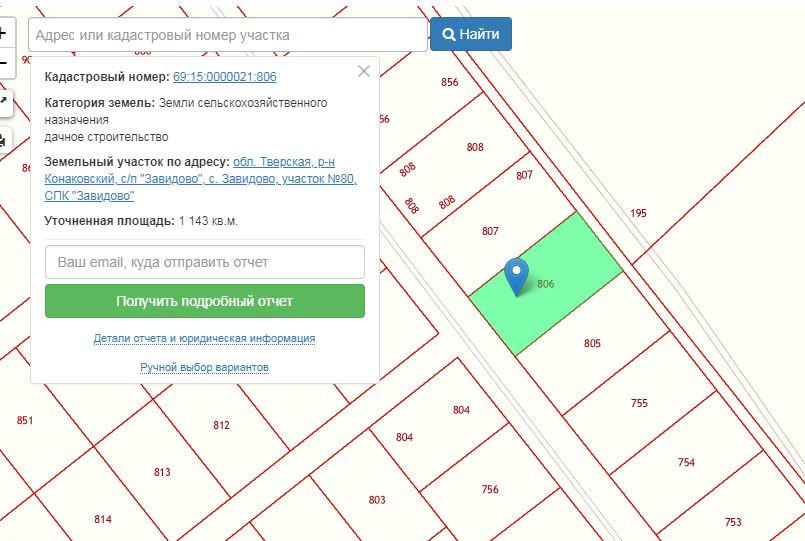Viewport: 805px width, 541px height.
Task: Focus the address or cadastral number search field
Action: click(x=228, y=35)
